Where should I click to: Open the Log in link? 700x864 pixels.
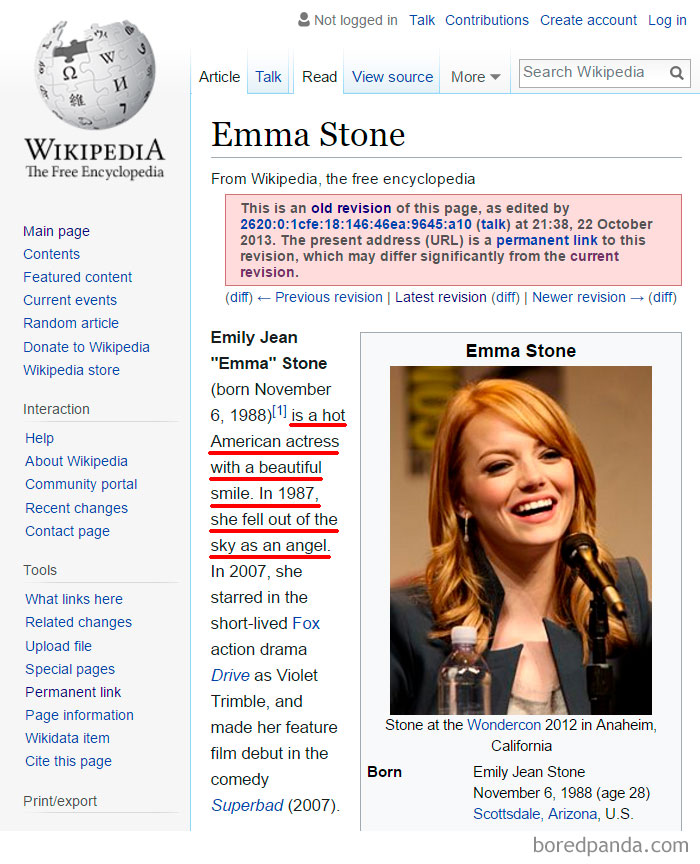(x=667, y=20)
